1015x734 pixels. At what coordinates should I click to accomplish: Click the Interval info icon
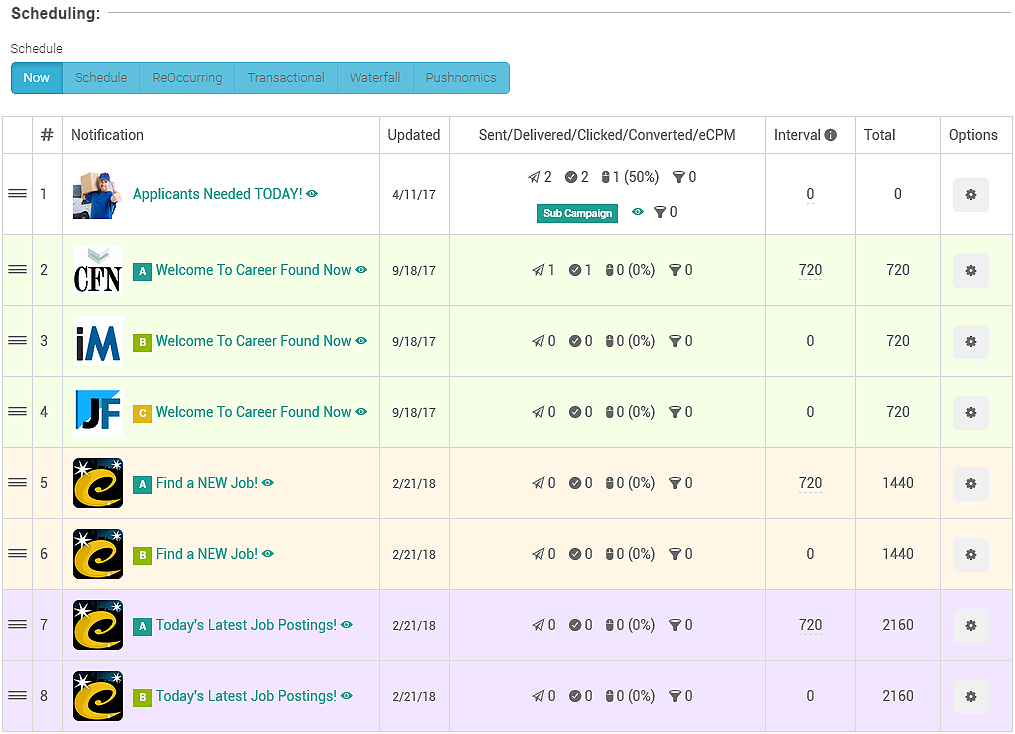(x=831, y=136)
